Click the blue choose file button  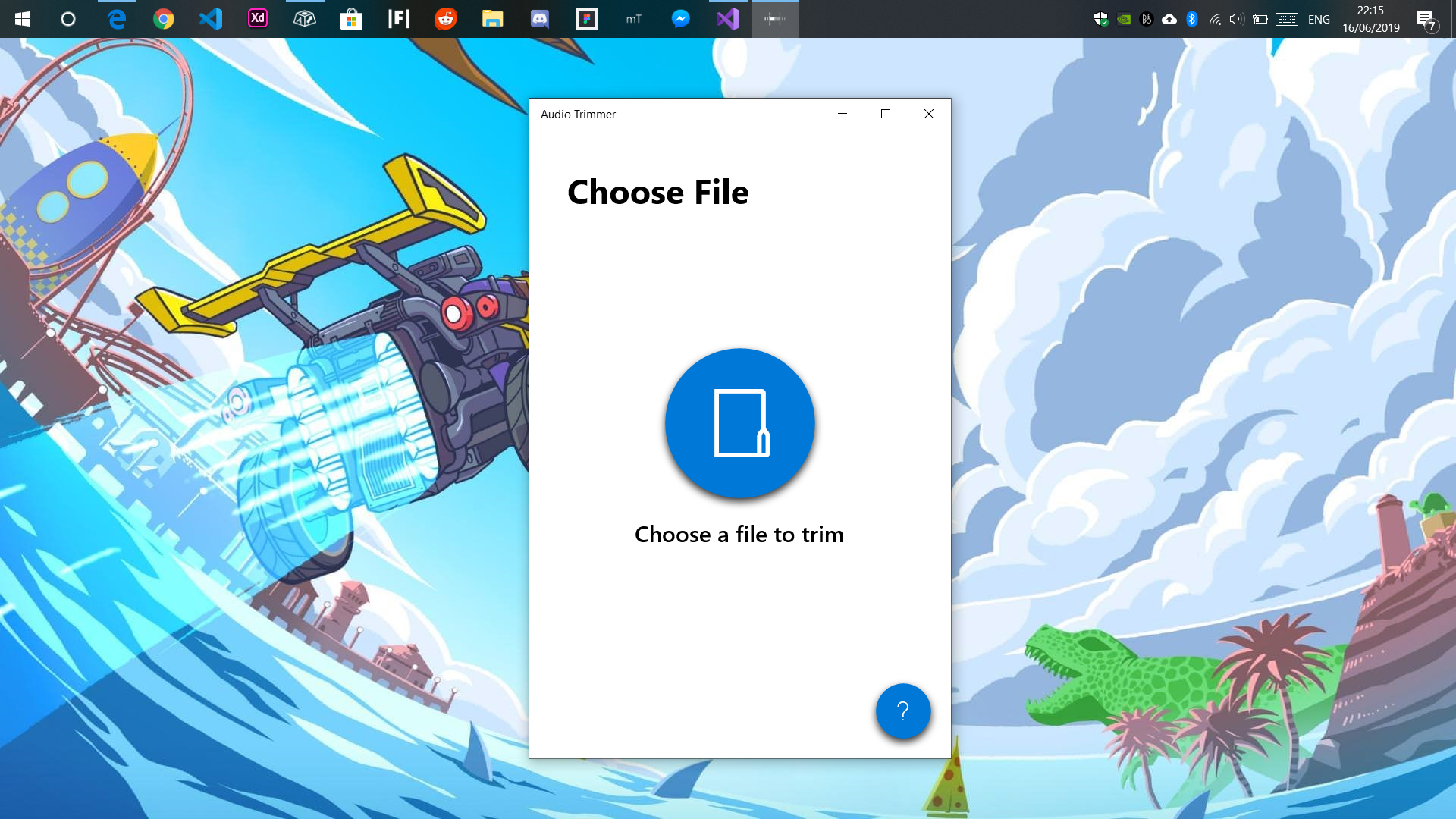coord(739,423)
